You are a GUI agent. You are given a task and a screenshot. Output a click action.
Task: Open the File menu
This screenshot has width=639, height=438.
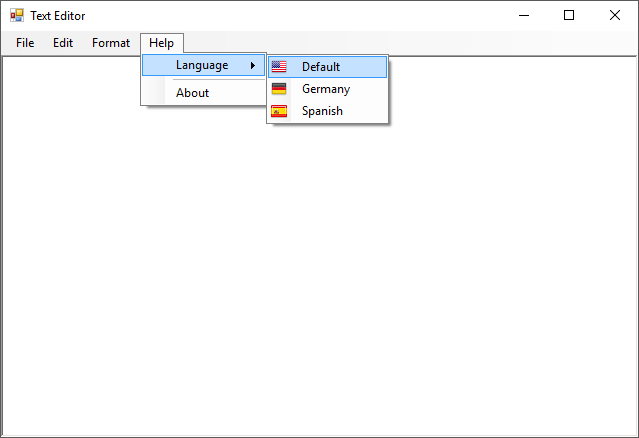click(25, 43)
